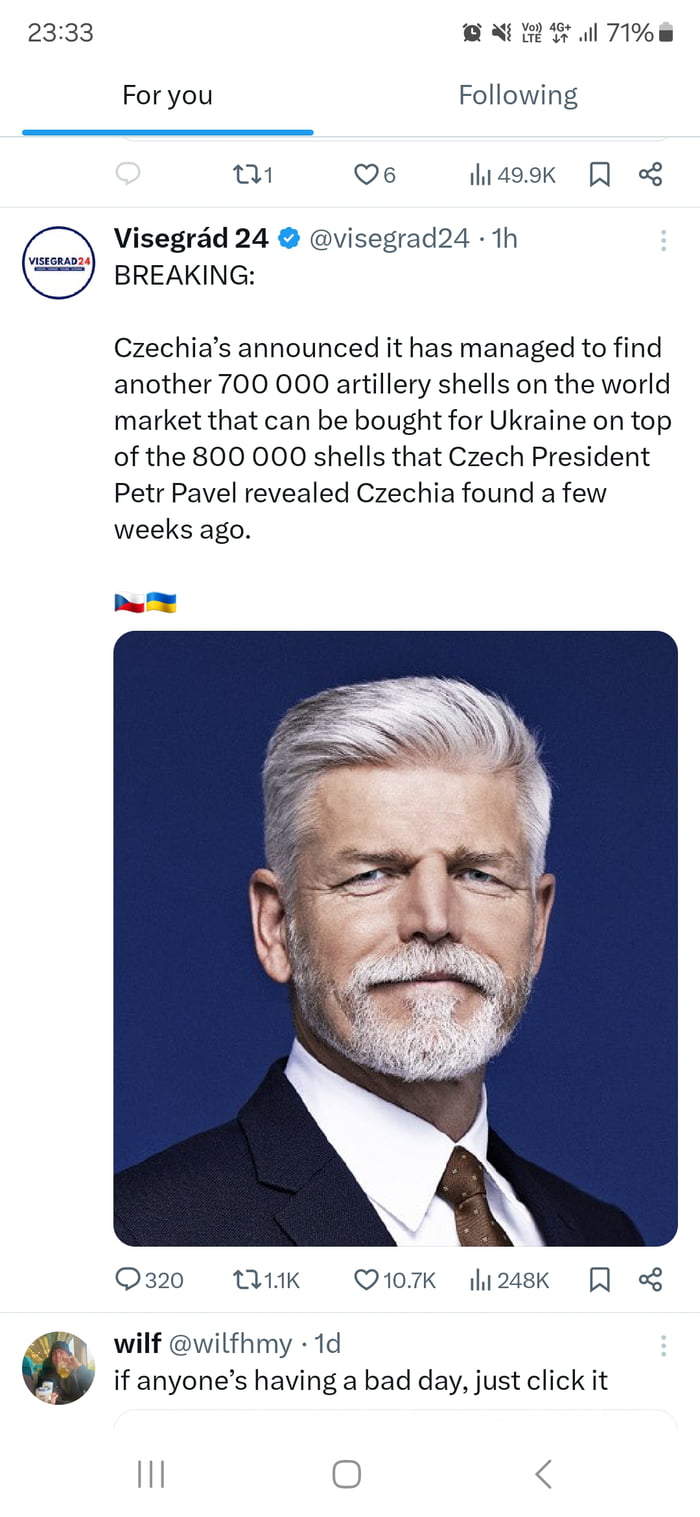The image size is (700, 1517).
Task: Open the @visegrad24 handle link
Action: click(x=389, y=238)
